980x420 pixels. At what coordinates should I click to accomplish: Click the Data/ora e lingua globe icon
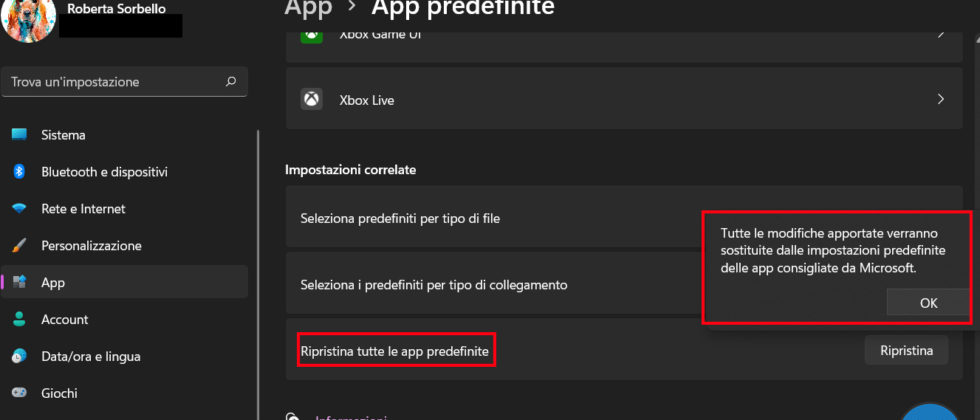click(19, 356)
